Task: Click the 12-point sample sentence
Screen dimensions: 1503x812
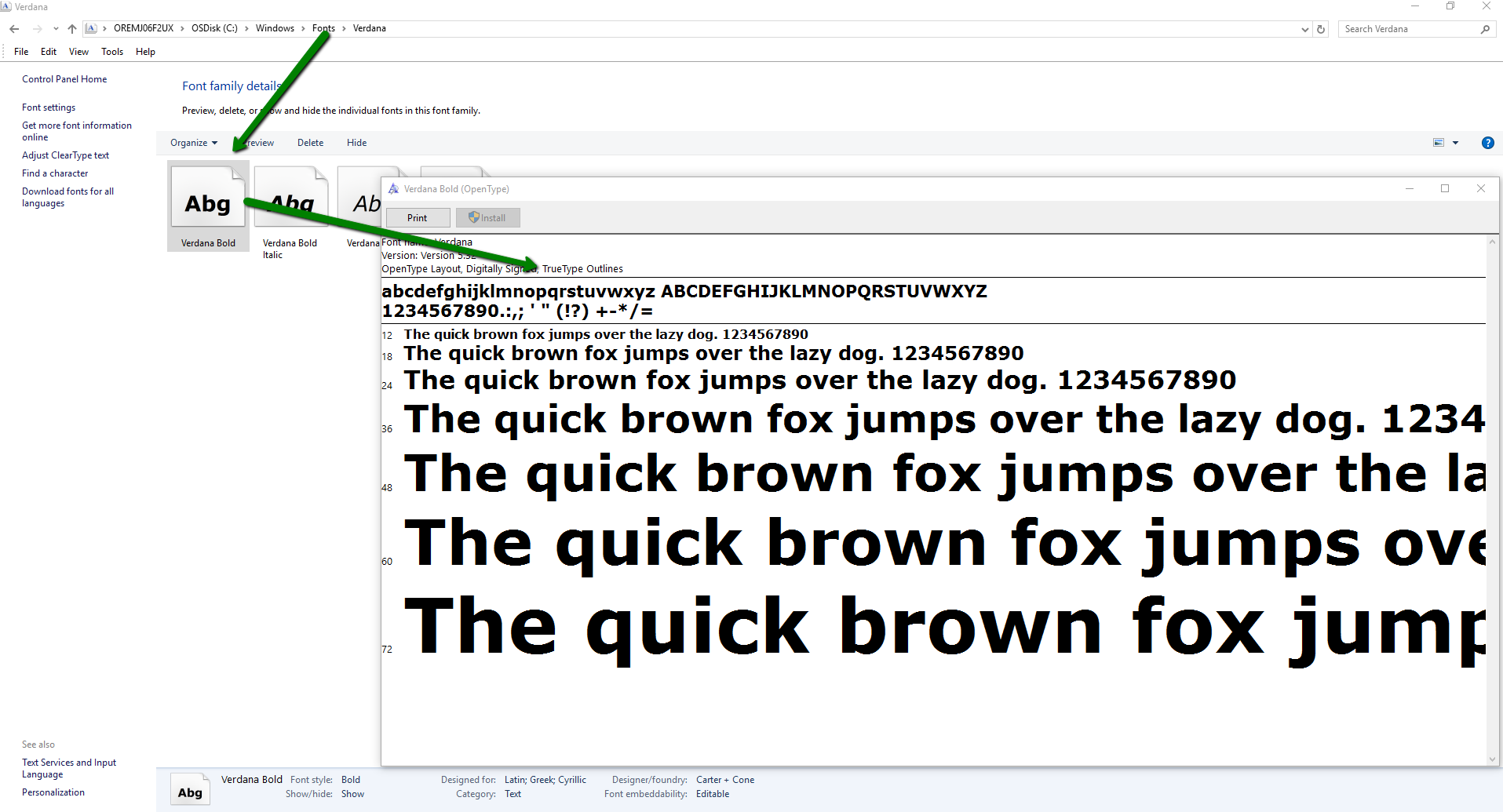Action: (x=606, y=334)
